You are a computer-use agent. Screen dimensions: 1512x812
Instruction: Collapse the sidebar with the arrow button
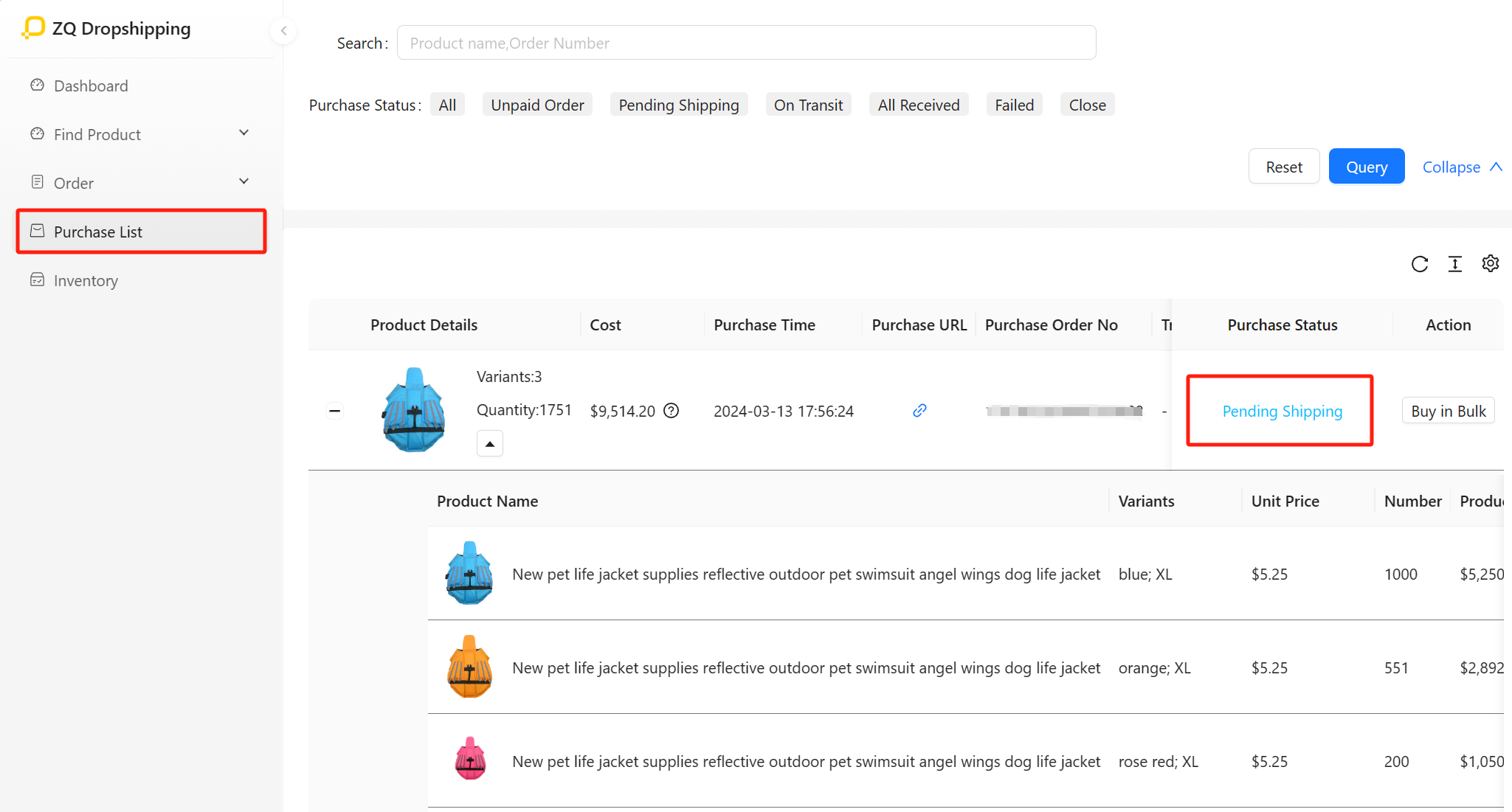(x=283, y=31)
